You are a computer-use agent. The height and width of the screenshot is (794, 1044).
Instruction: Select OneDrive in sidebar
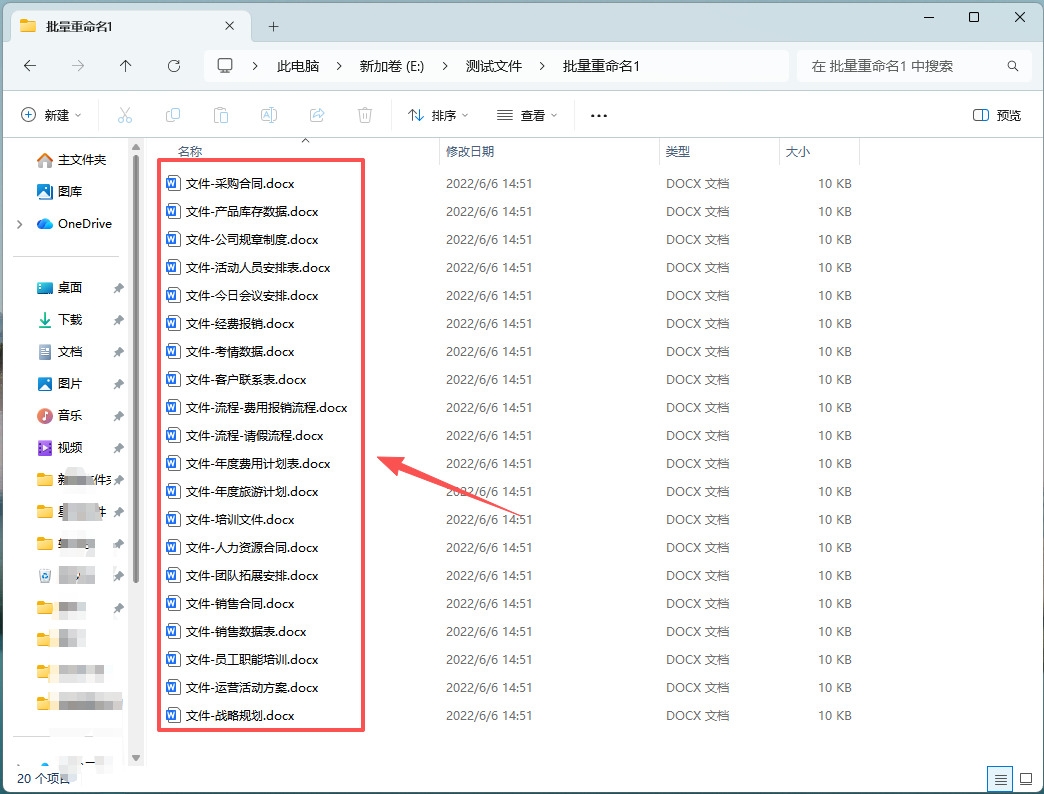(74, 224)
